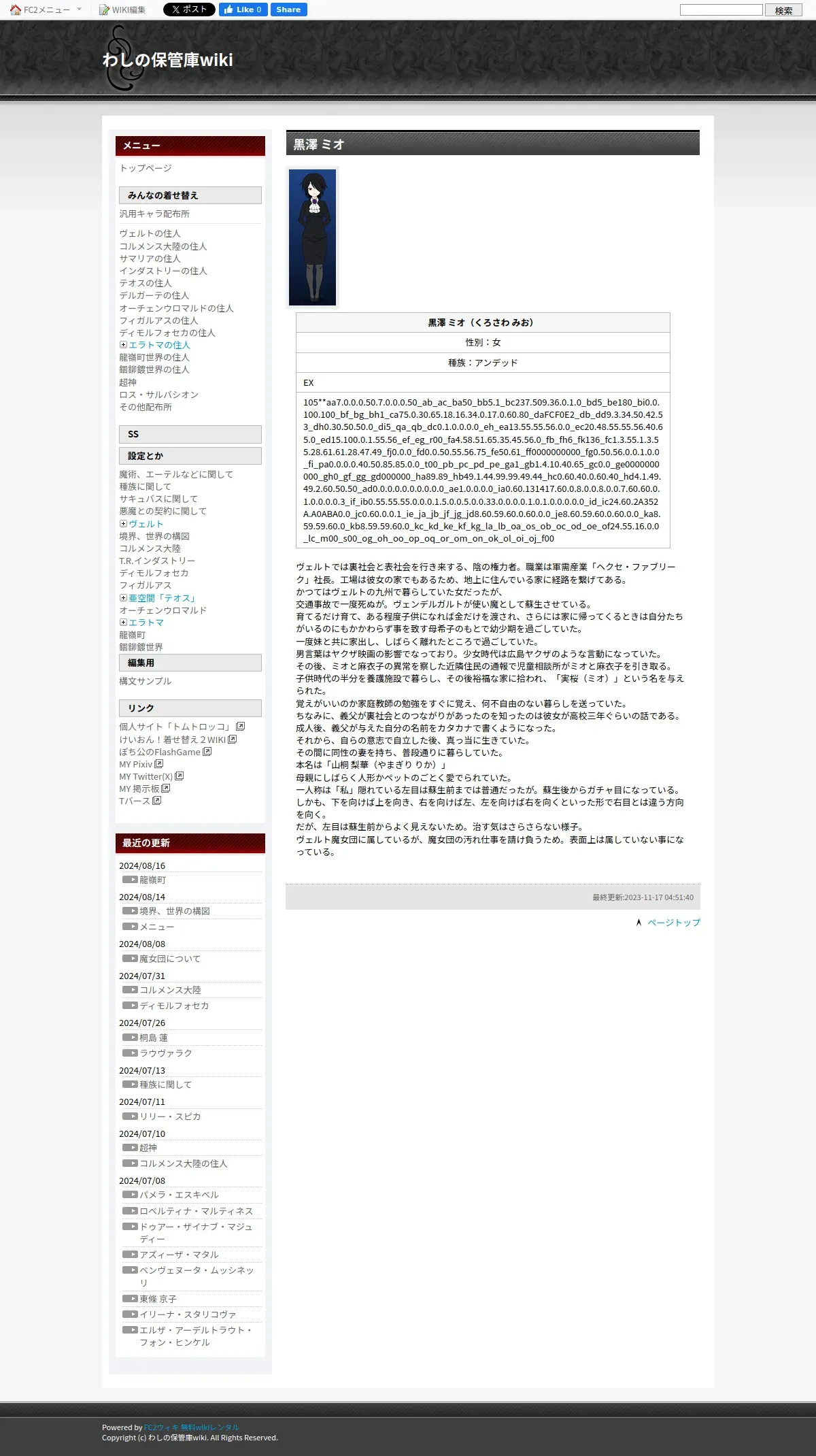Open 境界、世界の構図 settings link
816x1456 pixels.
[154, 536]
